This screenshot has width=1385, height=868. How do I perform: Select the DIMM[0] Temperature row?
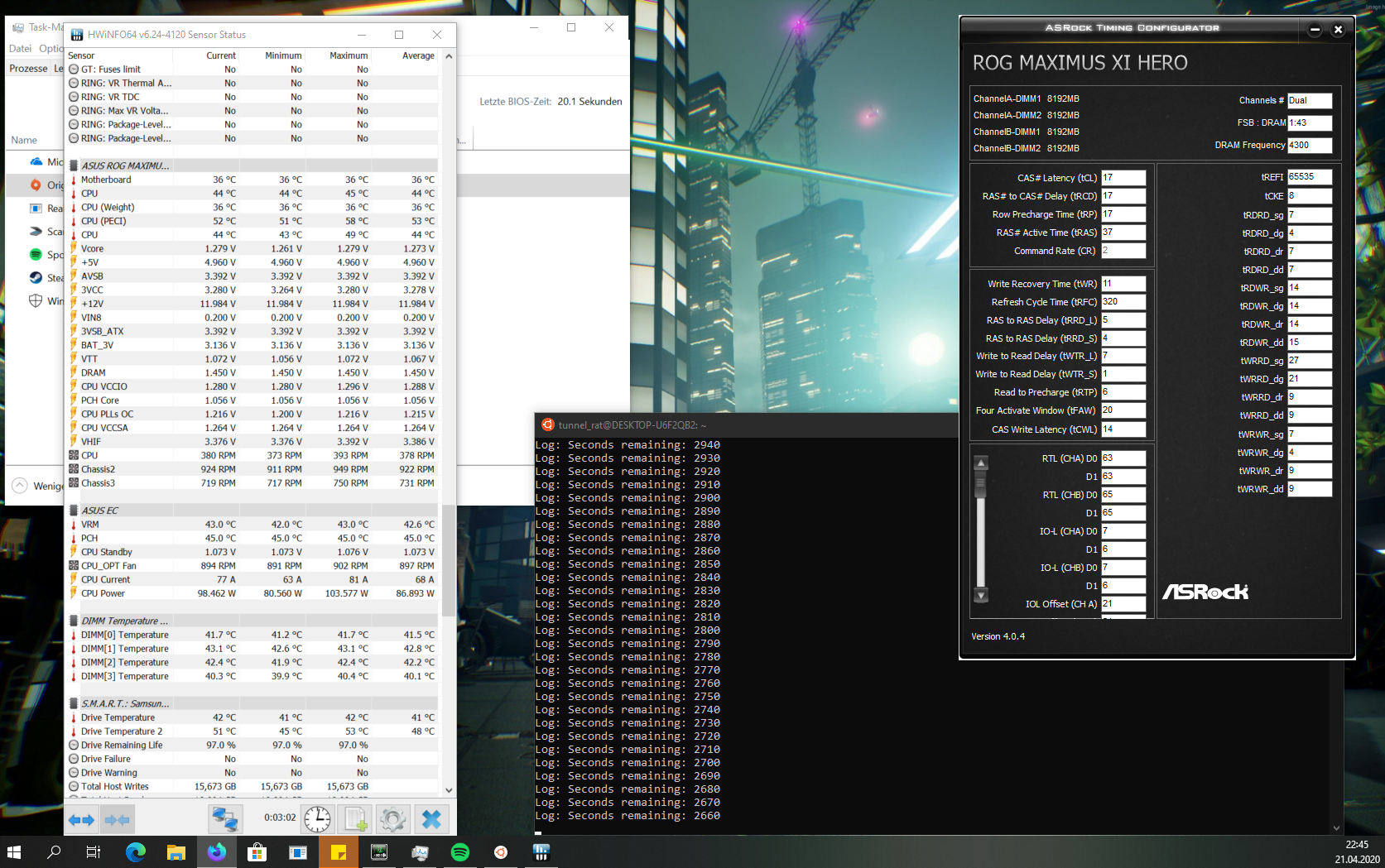pyautogui.click(x=252, y=635)
